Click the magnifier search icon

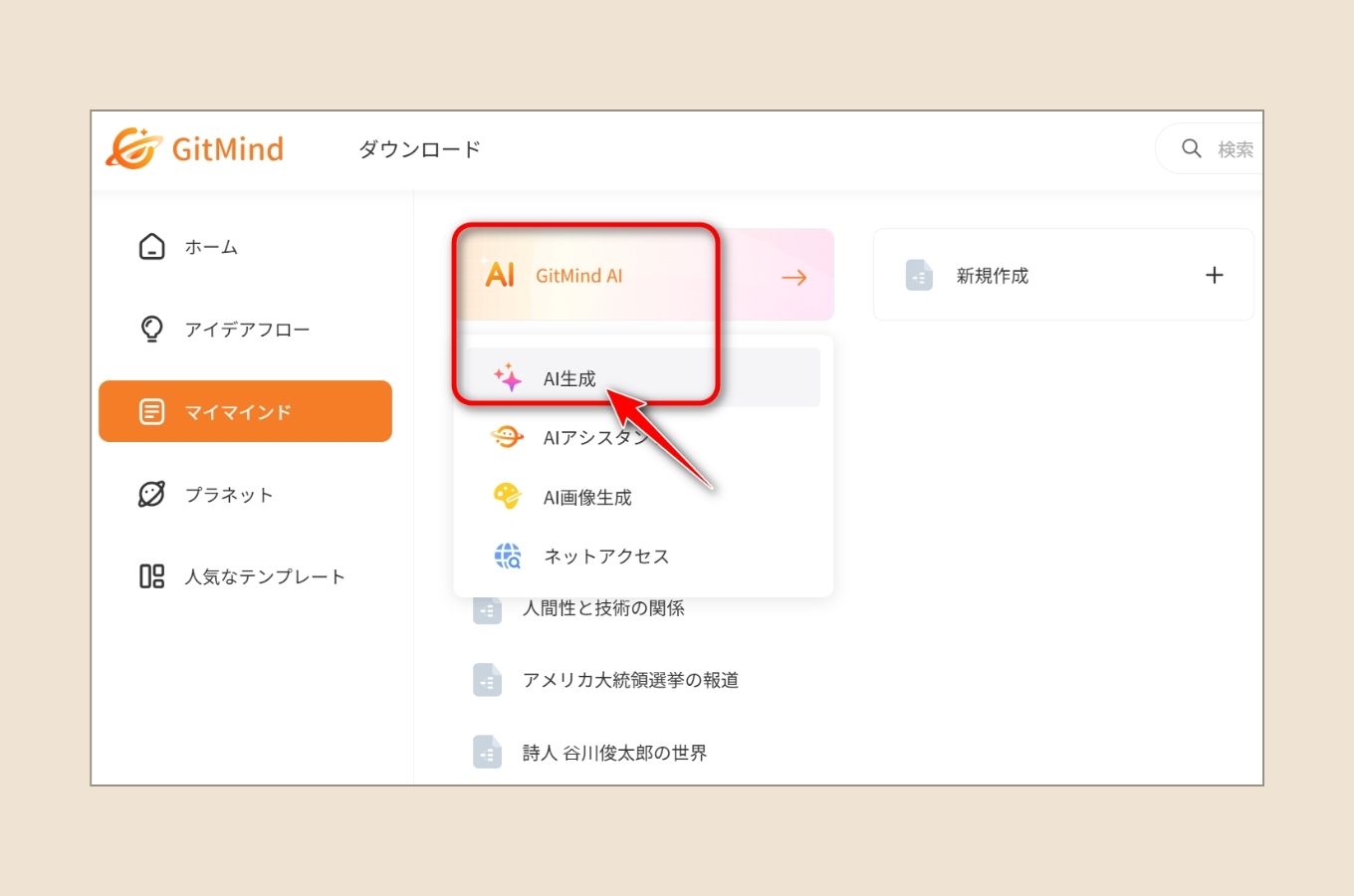(x=1191, y=148)
